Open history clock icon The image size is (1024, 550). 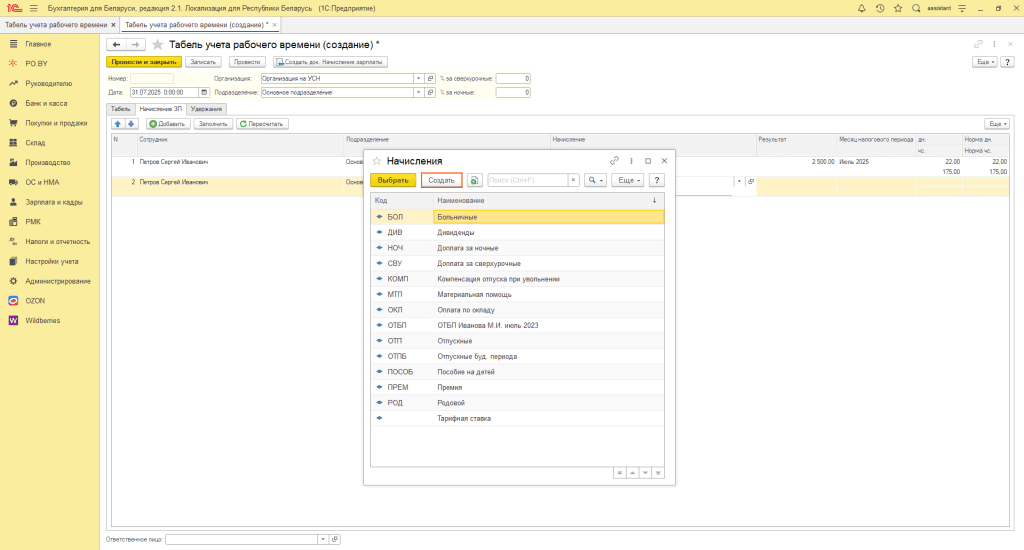click(x=880, y=8)
